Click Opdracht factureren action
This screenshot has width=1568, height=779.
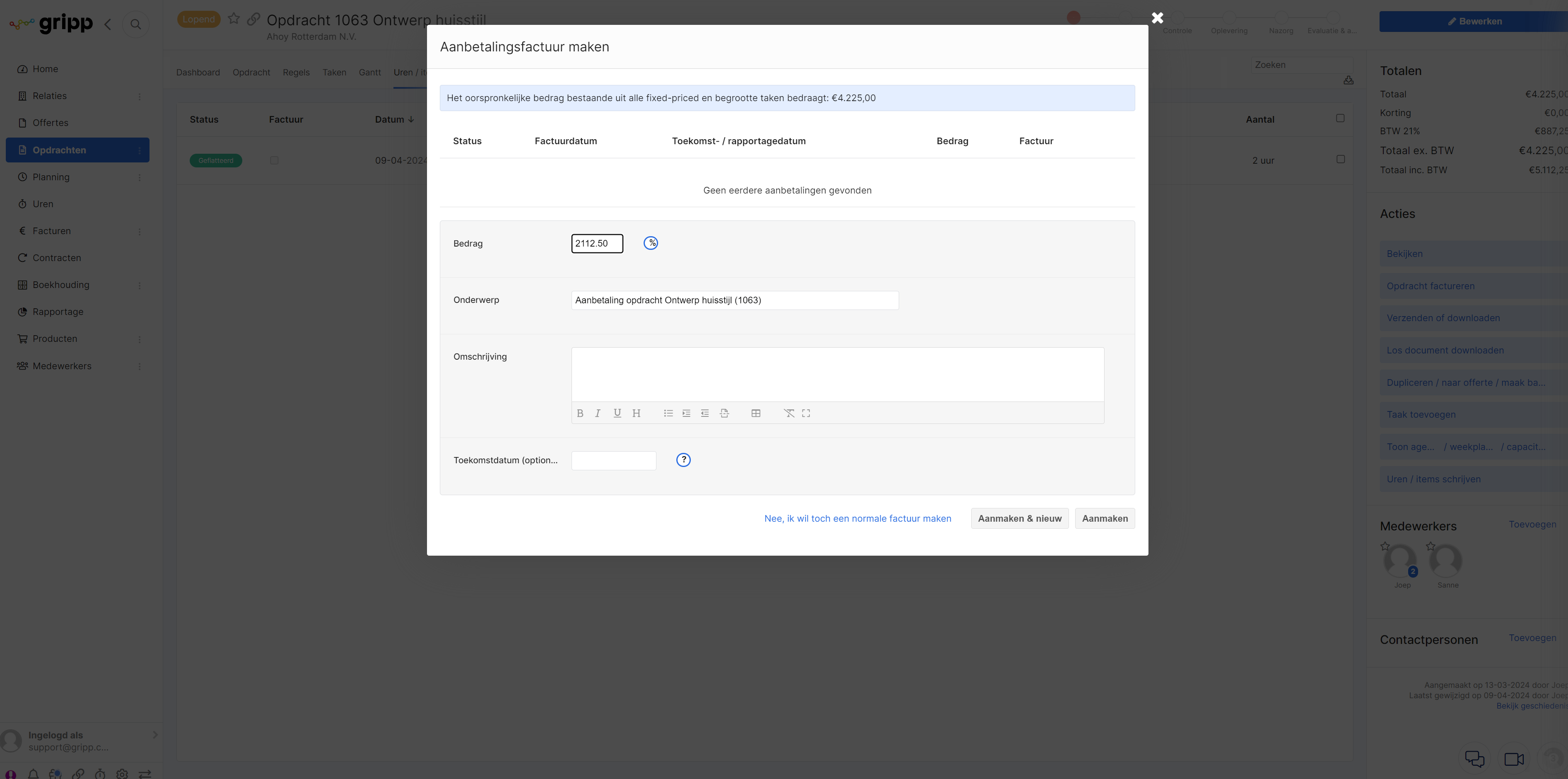1473,285
